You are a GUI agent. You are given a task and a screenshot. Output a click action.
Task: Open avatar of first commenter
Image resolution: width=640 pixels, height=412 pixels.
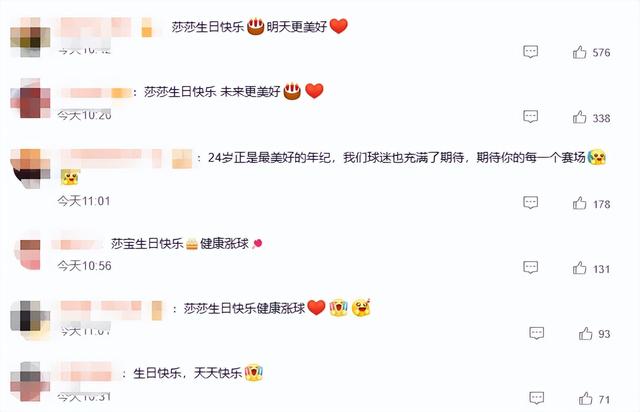tap(30, 37)
